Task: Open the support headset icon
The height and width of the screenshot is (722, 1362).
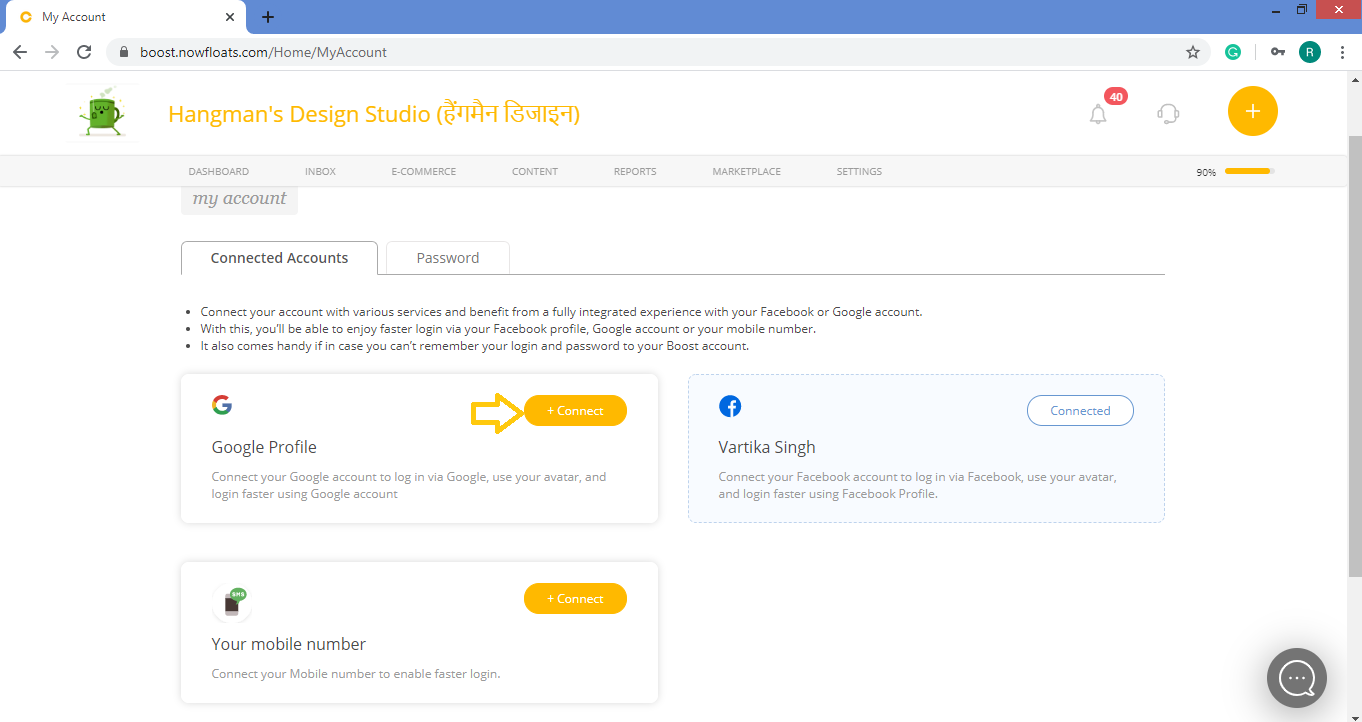Action: point(1167,113)
